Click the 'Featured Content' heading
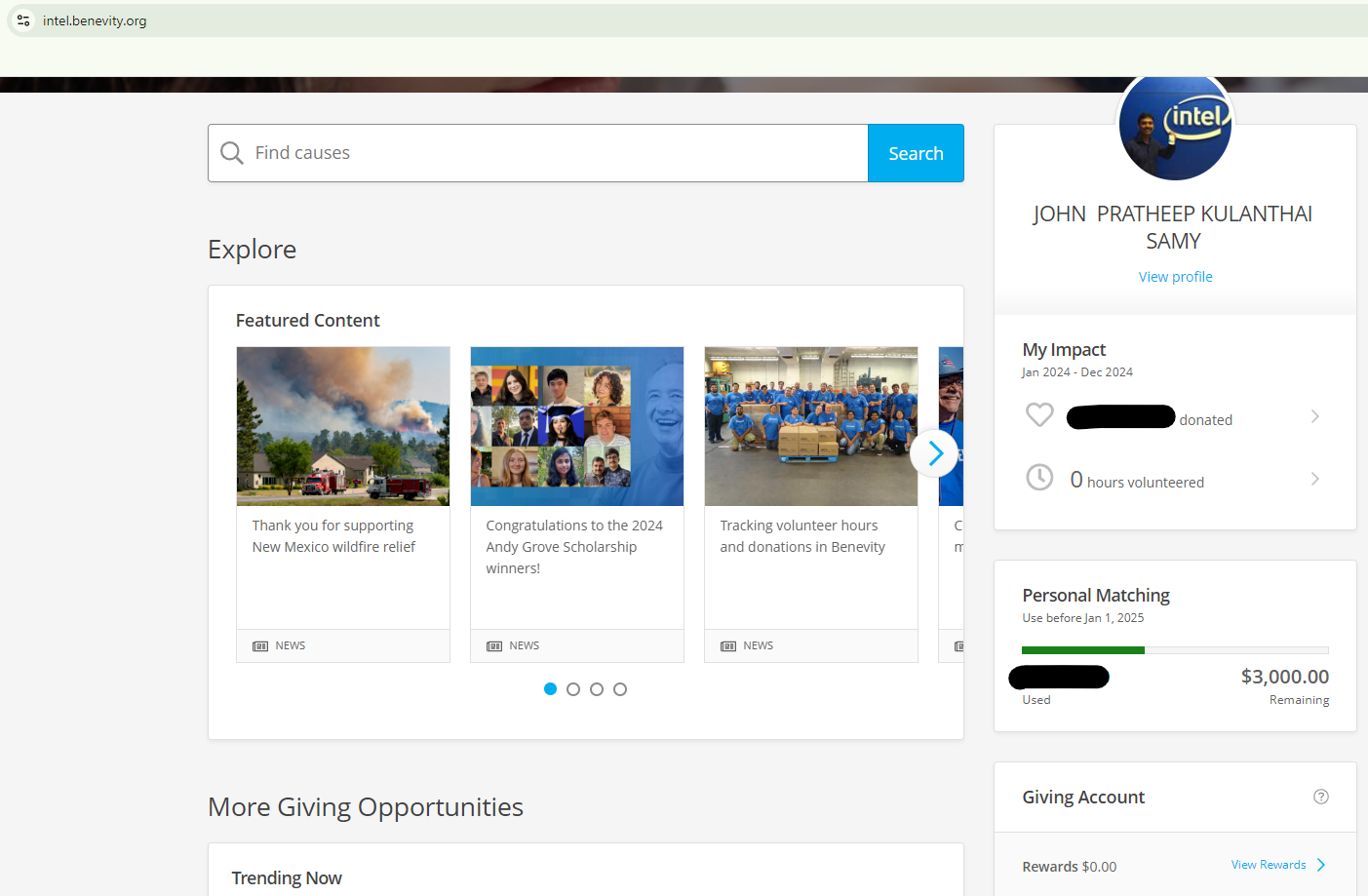1368x896 pixels. [308, 321]
